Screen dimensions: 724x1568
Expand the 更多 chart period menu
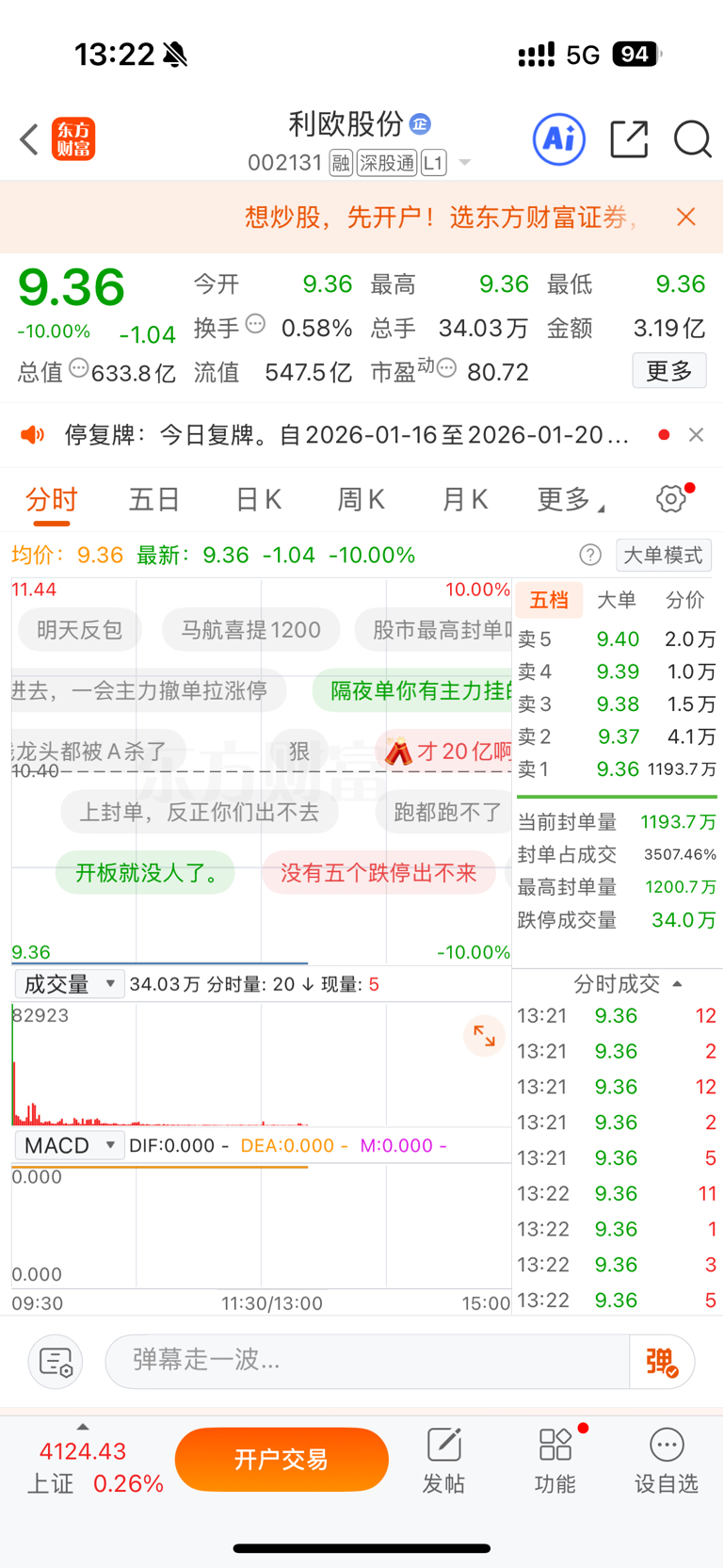(571, 499)
